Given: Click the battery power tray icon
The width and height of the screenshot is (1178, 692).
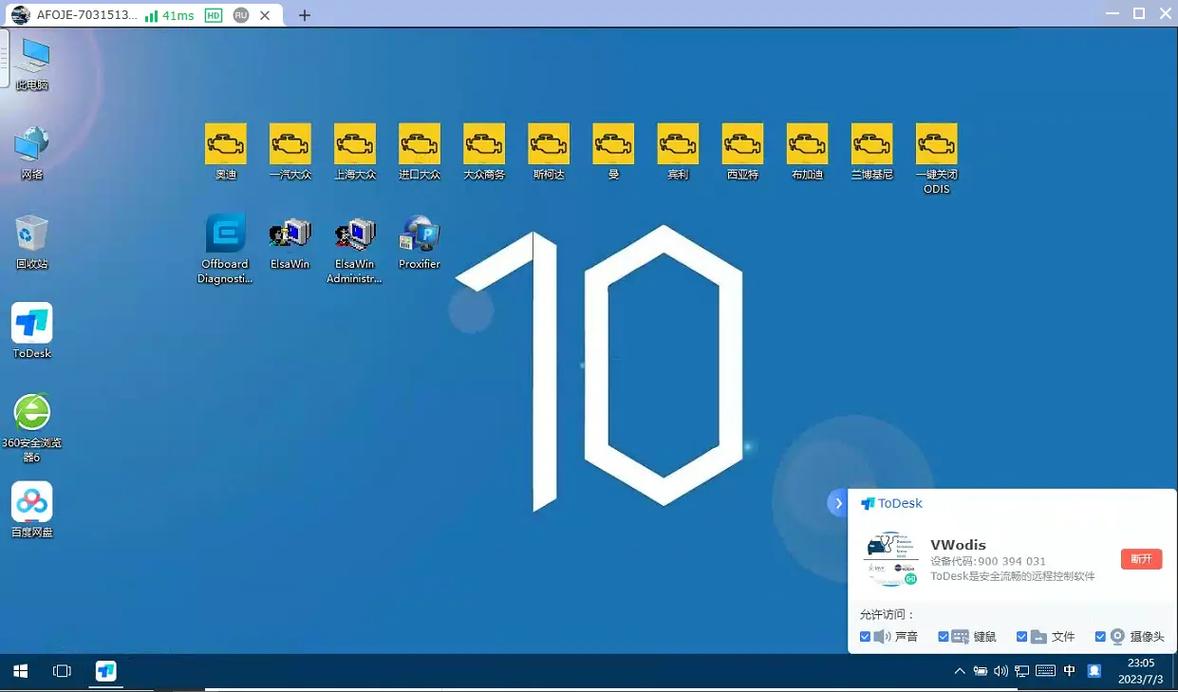Looking at the screenshot, I should (x=980, y=671).
